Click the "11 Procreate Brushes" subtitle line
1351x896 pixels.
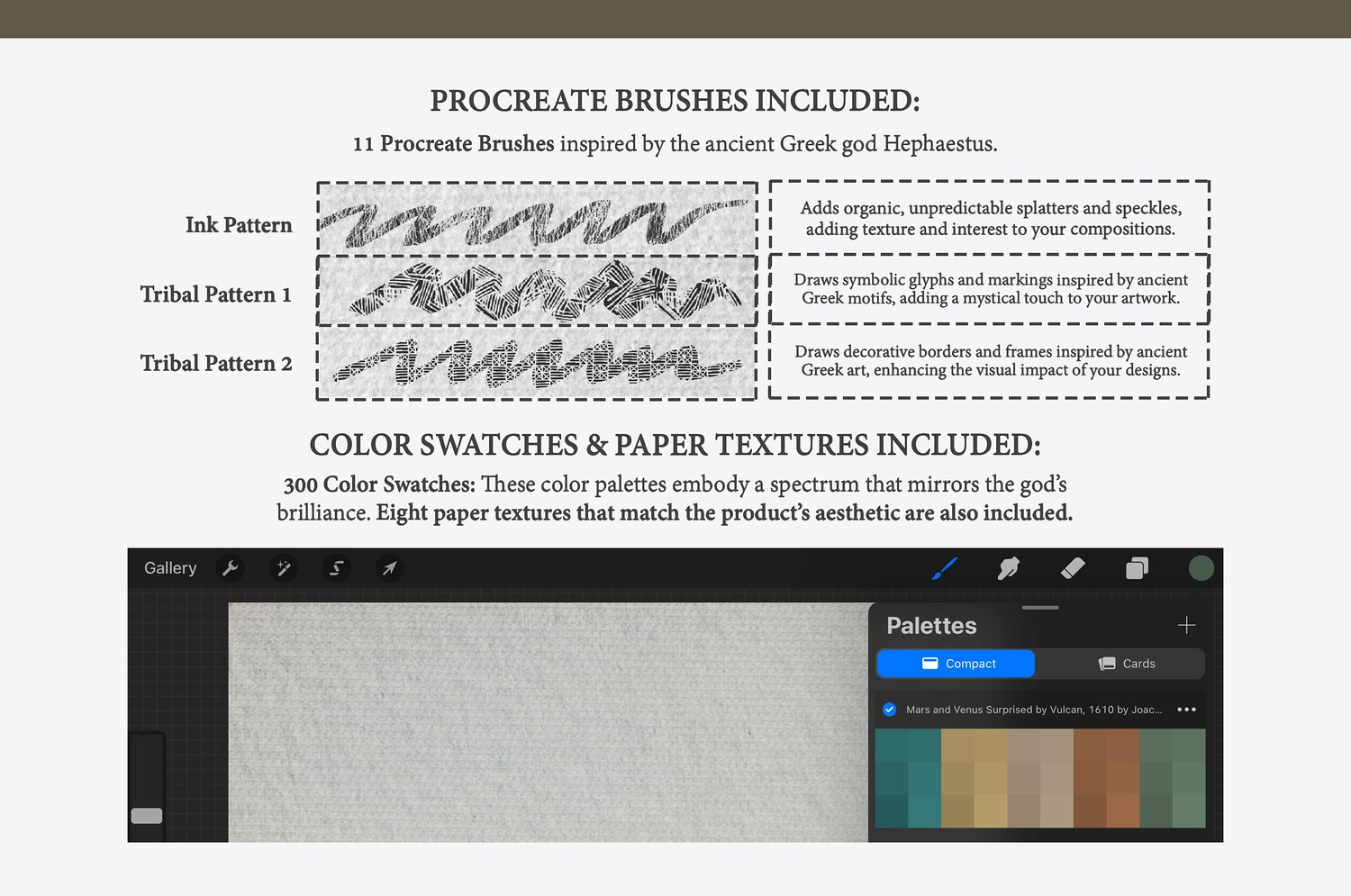coord(675,144)
